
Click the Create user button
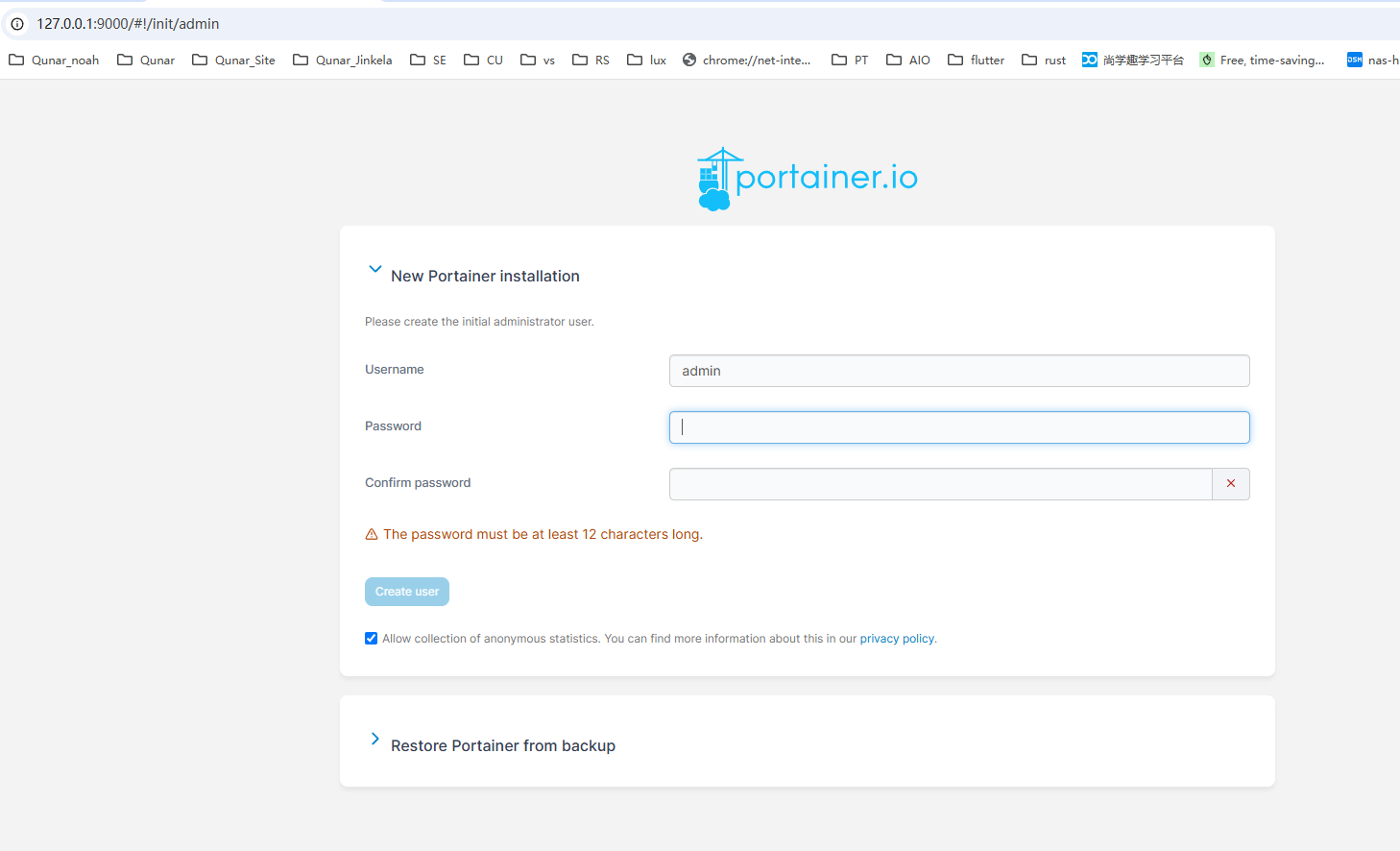[x=407, y=592]
